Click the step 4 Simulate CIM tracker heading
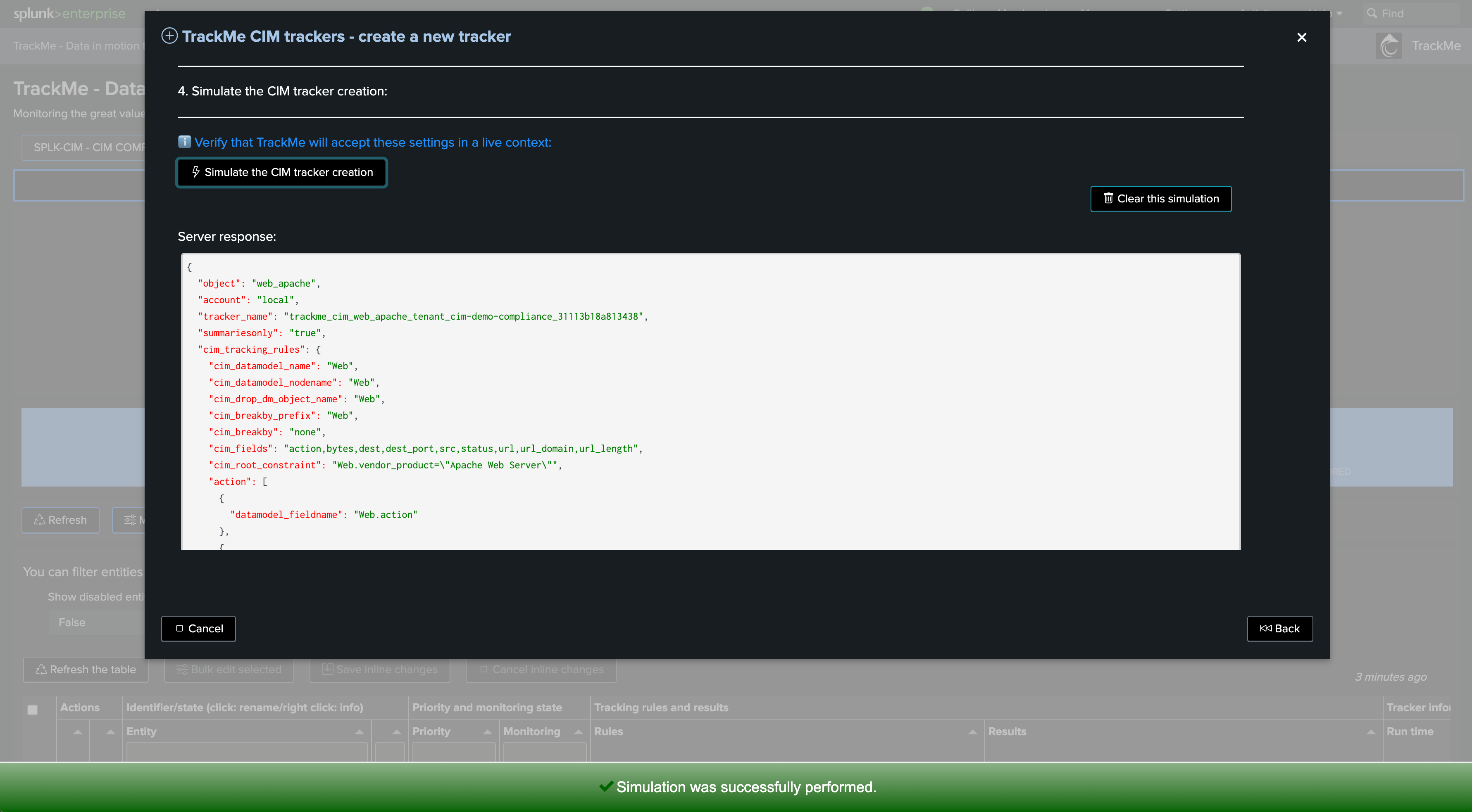Viewport: 1472px width, 812px height. [282, 91]
